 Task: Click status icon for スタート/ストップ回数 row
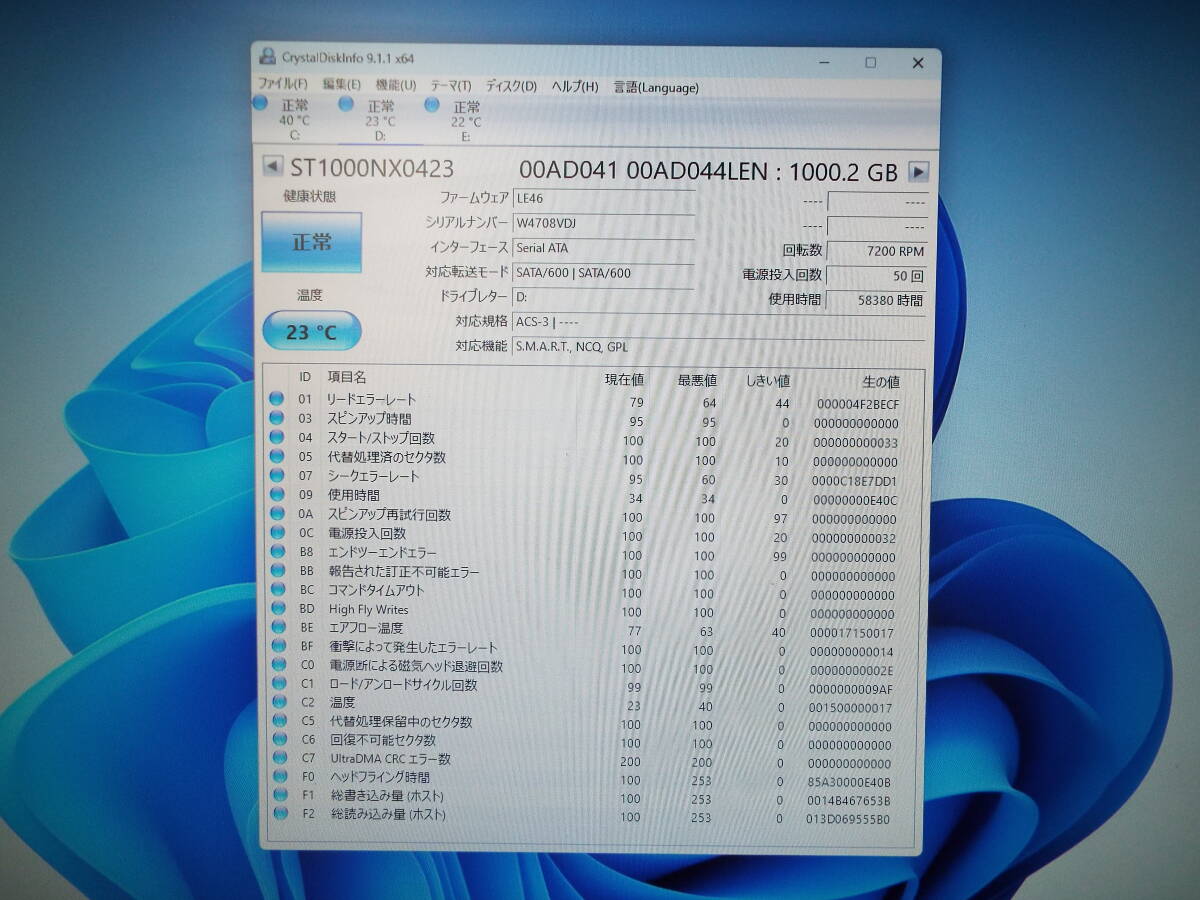pos(277,437)
